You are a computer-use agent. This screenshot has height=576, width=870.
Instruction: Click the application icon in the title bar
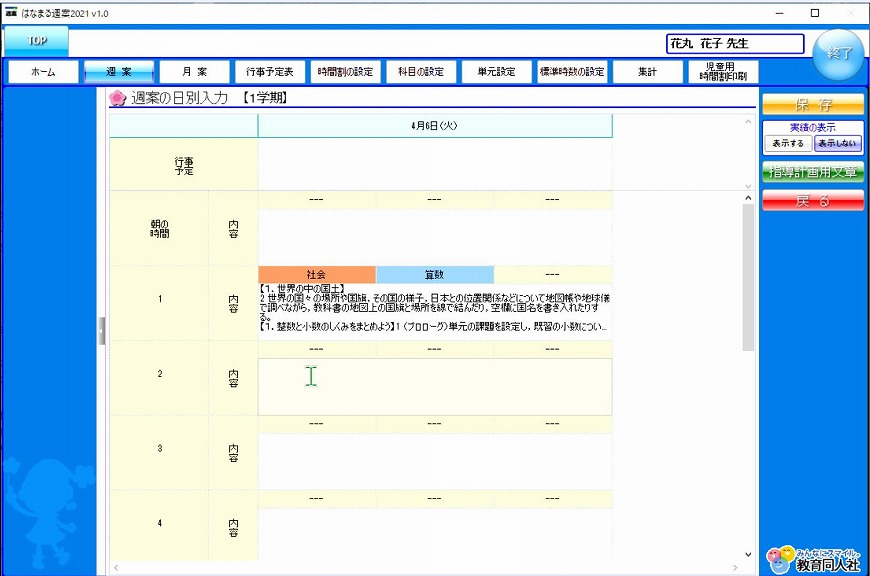coord(11,13)
